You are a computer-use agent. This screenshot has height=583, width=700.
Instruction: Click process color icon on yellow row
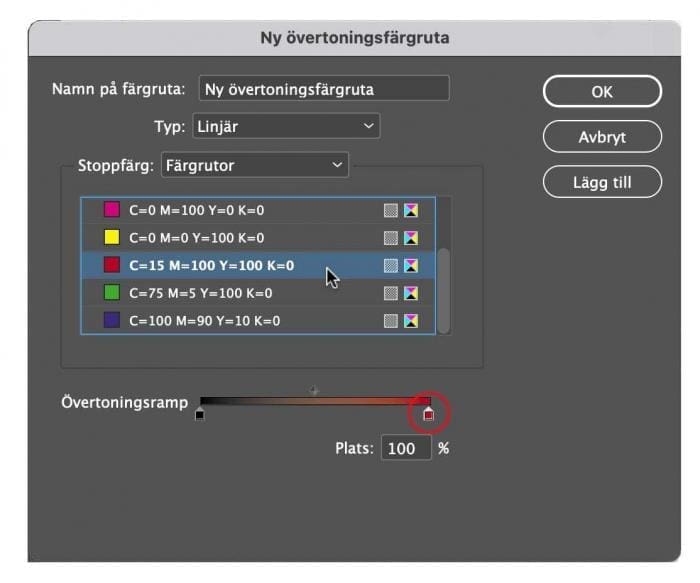pos(391,238)
